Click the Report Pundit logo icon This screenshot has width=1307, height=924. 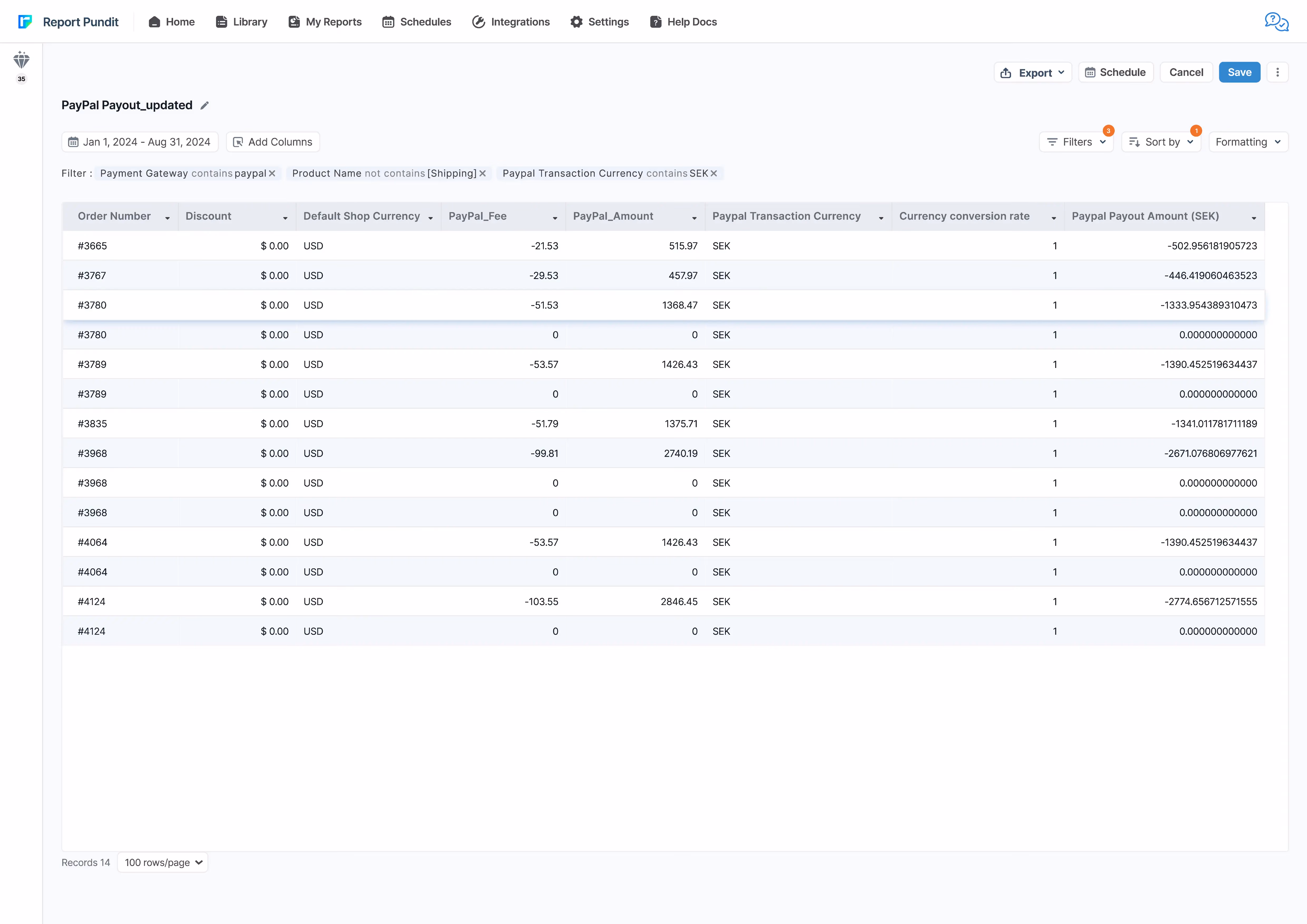click(x=25, y=22)
